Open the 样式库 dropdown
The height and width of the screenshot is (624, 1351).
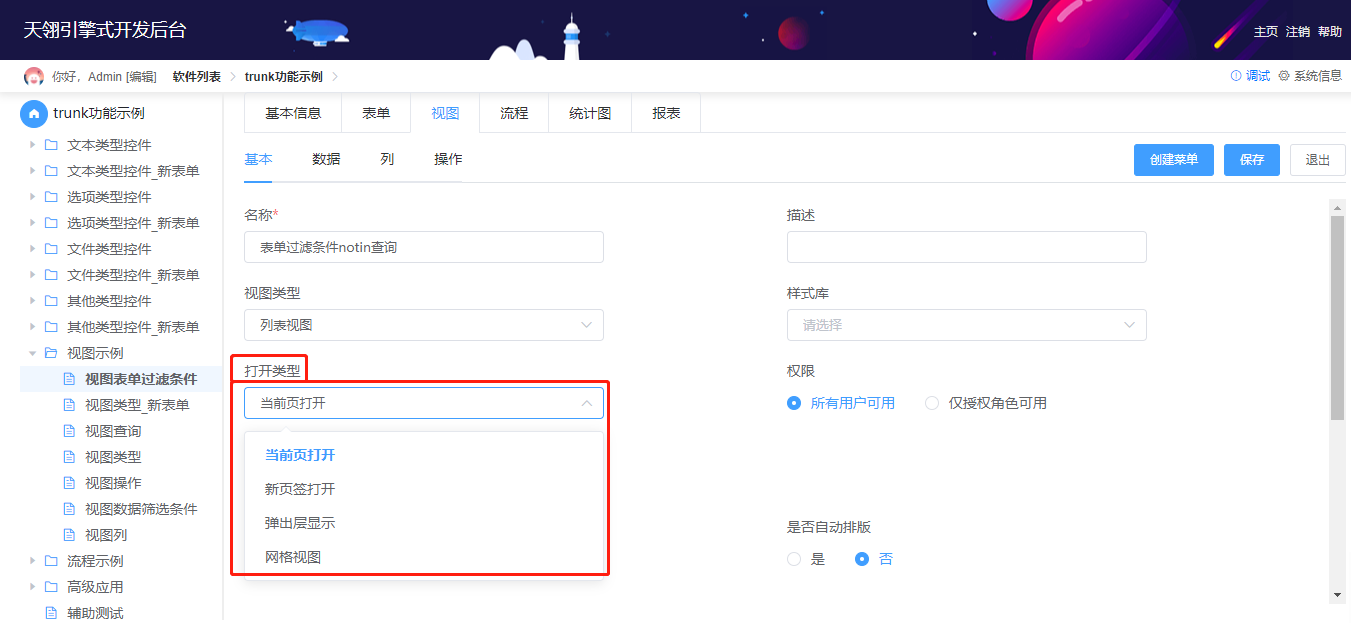[x=966, y=325]
